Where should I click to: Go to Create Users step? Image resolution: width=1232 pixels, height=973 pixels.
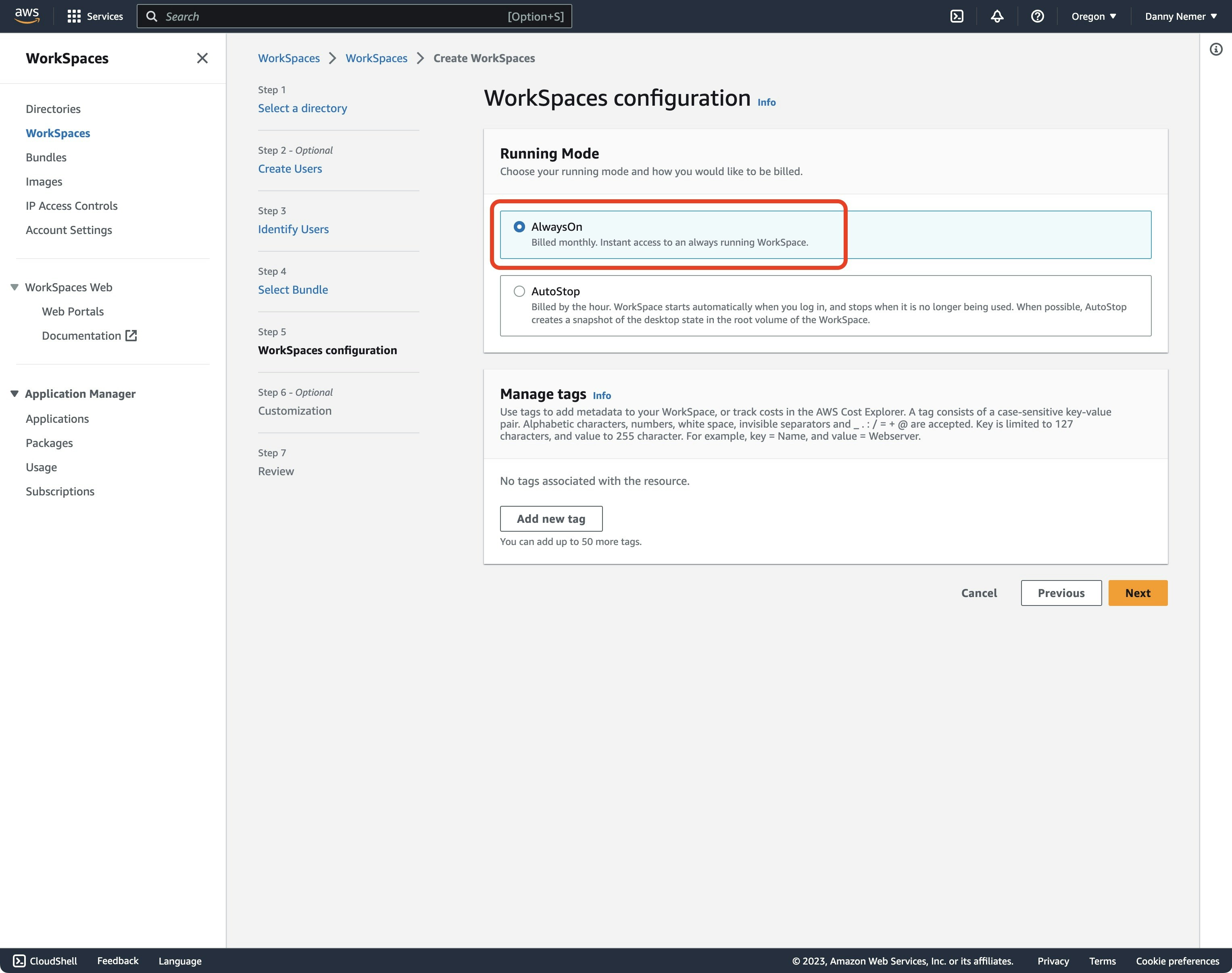[290, 169]
